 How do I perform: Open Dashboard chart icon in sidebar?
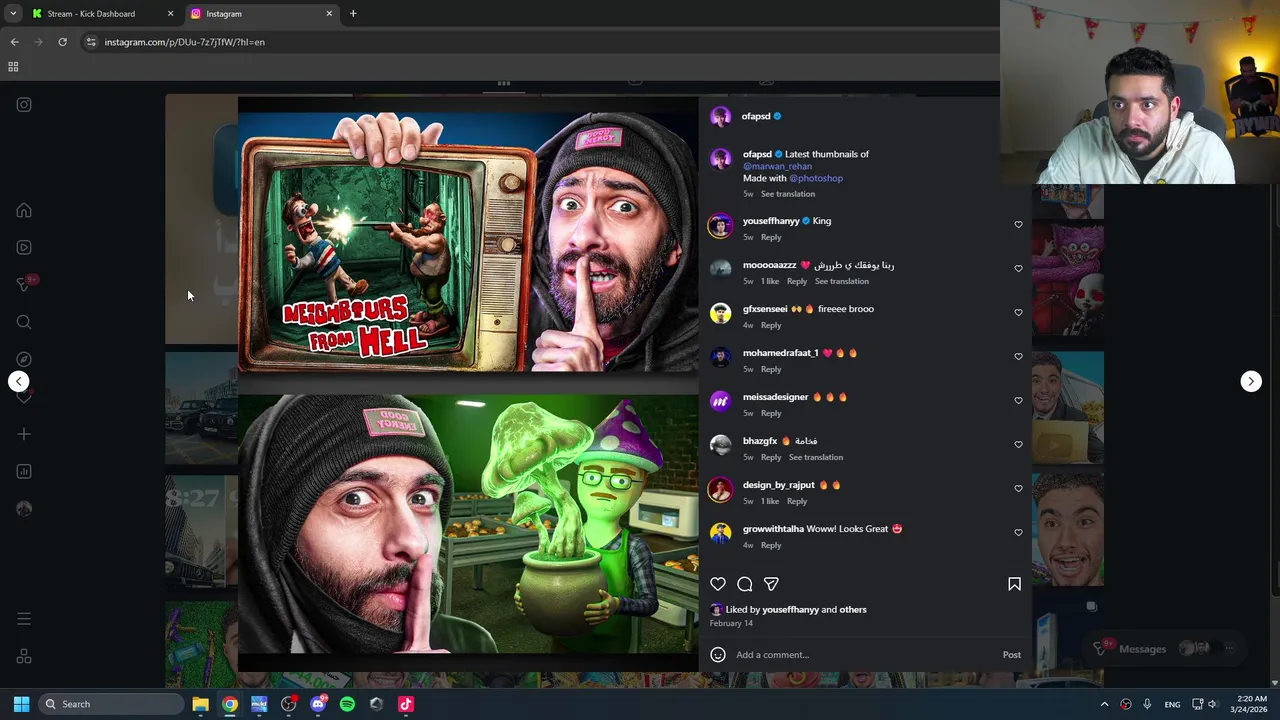click(x=24, y=471)
